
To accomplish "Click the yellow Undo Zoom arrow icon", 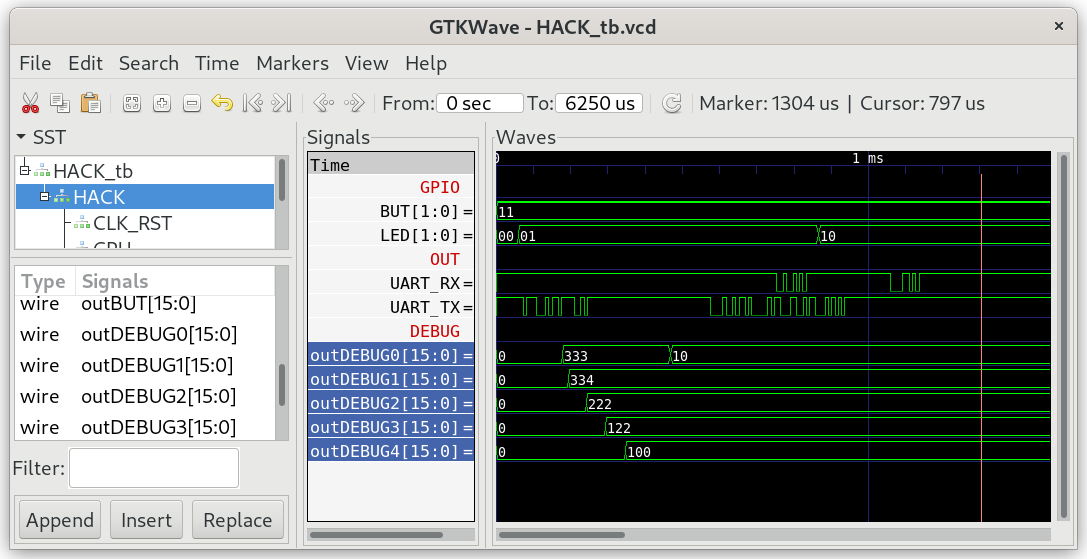I will (222, 103).
